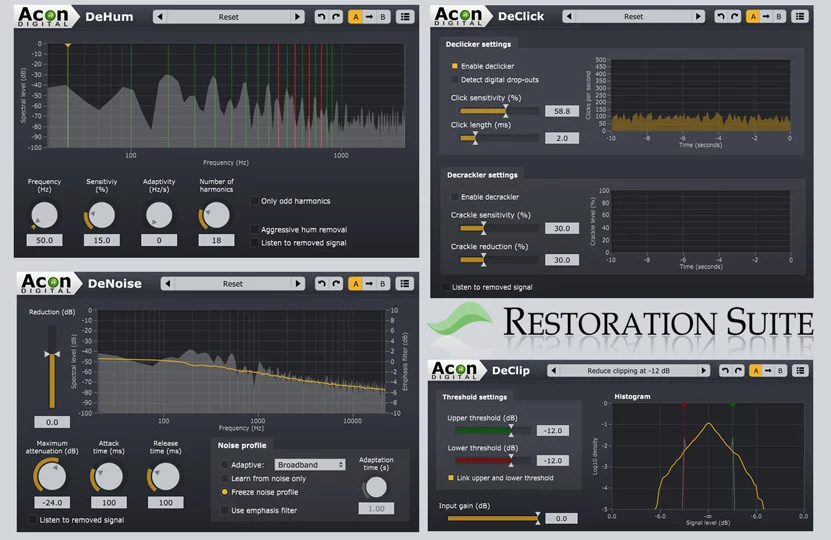Open the DeNoise Reset preset dropdown
Viewport: 831px width, 540px height.
tap(233, 284)
